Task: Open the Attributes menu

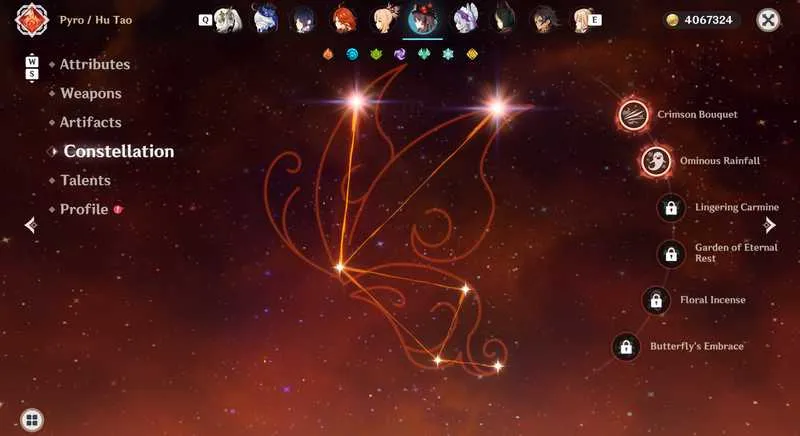Action: tap(95, 64)
